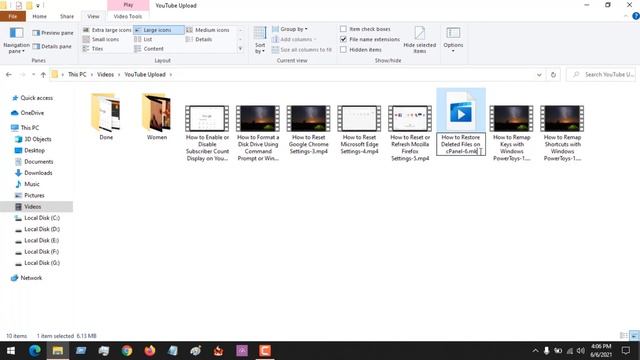Choose Tiles layout

pyautogui.click(x=93, y=49)
